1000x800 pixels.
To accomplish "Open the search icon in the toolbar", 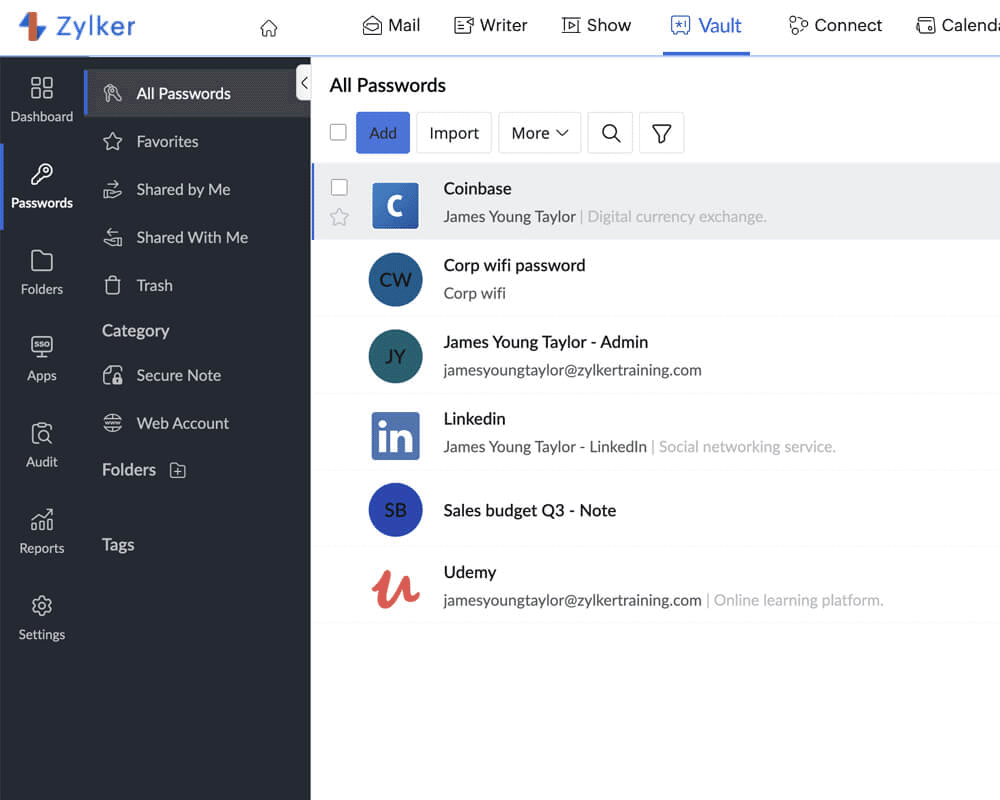I will point(610,132).
